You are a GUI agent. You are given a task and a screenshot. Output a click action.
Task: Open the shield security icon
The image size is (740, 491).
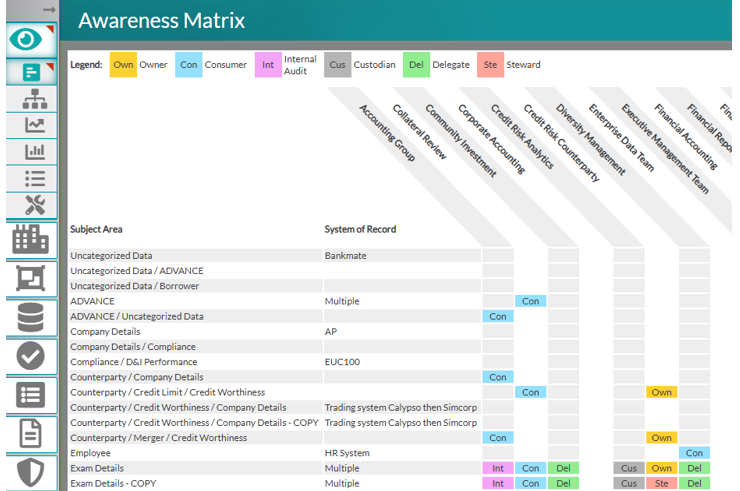pos(30,473)
